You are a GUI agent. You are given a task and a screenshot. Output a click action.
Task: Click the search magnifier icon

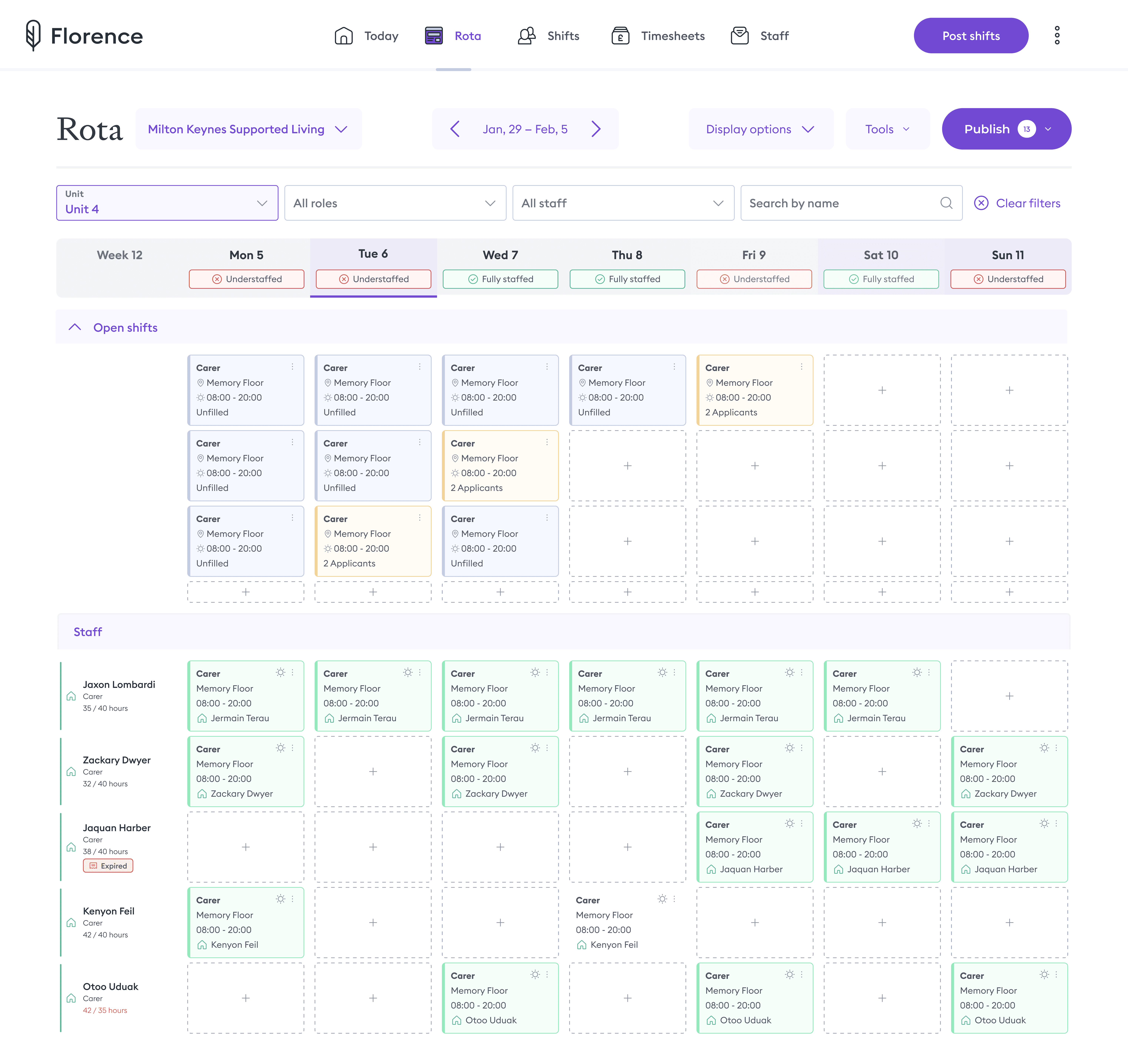[946, 203]
